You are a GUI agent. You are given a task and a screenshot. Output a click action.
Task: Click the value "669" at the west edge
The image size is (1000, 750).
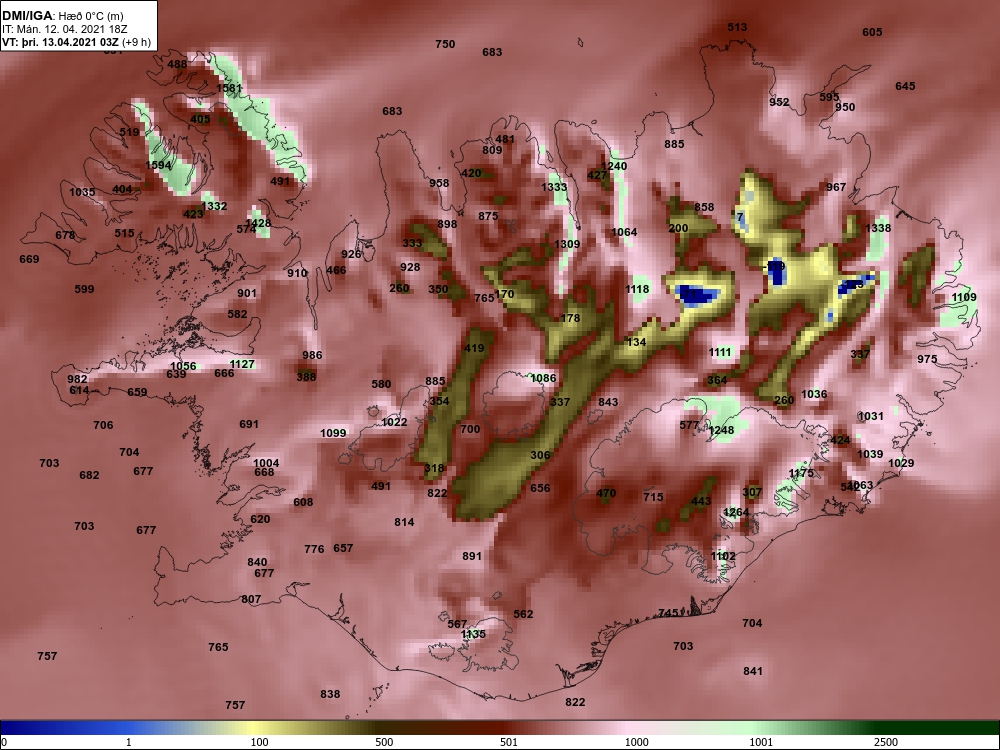(29, 259)
